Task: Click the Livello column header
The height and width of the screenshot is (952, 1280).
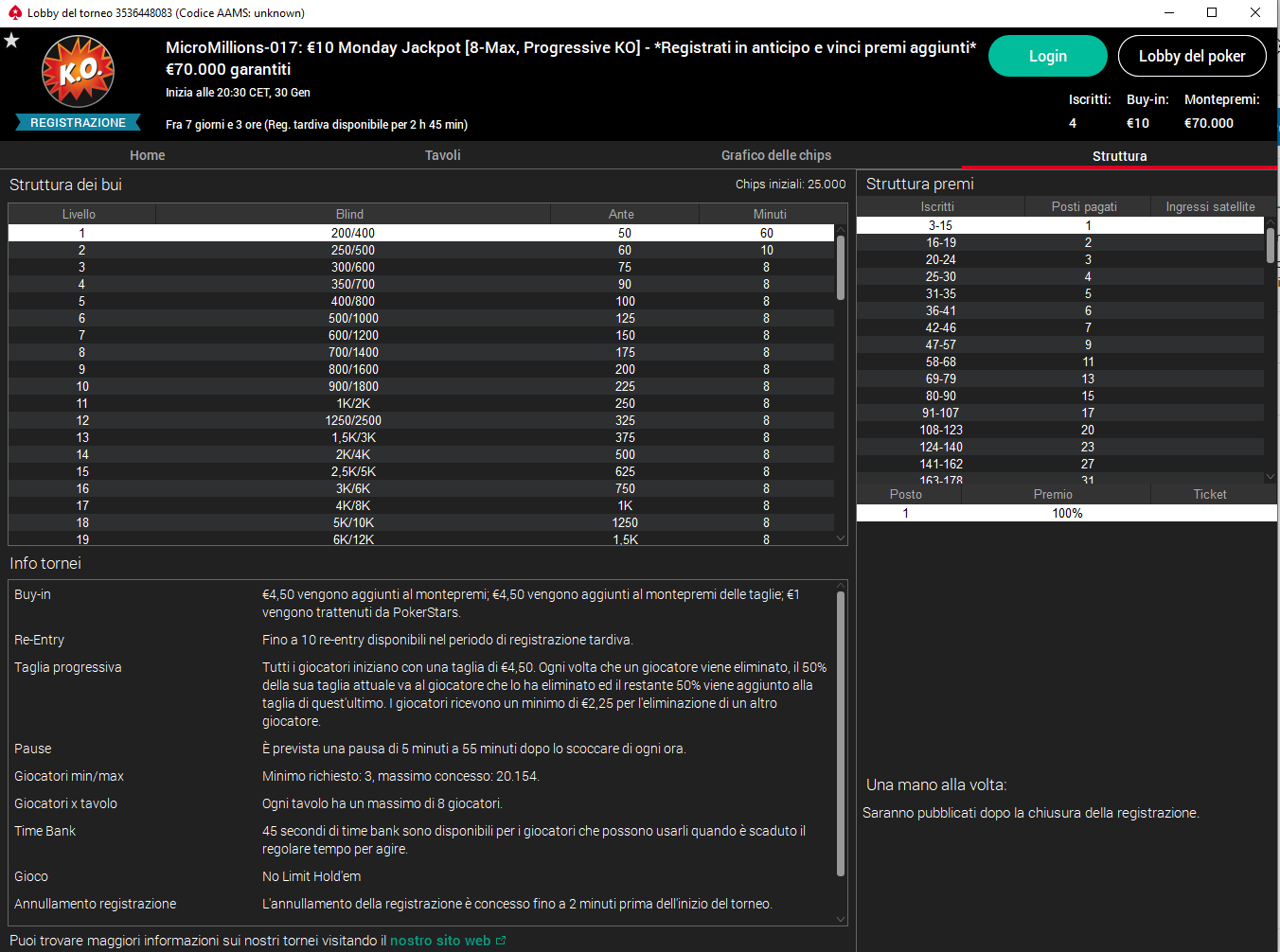Action: (x=79, y=215)
